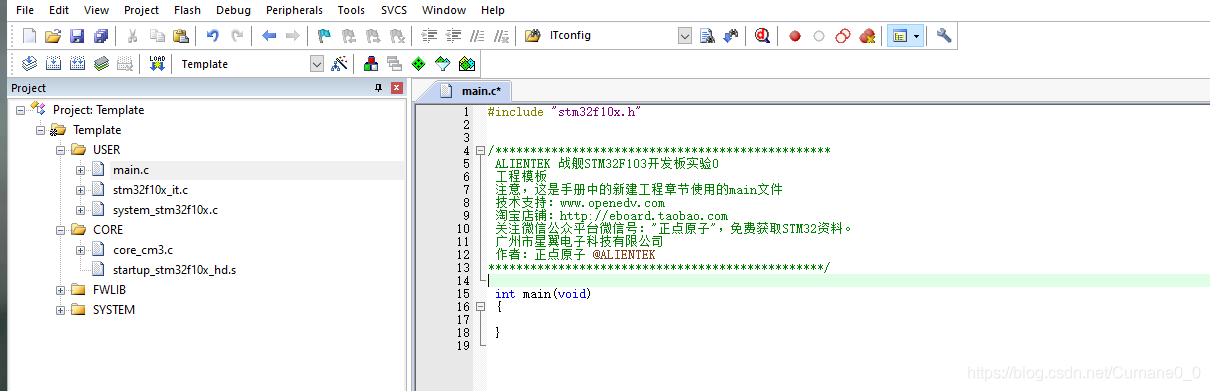Open Configuration with the wrench icon
The image size is (1210, 391).
click(944, 36)
